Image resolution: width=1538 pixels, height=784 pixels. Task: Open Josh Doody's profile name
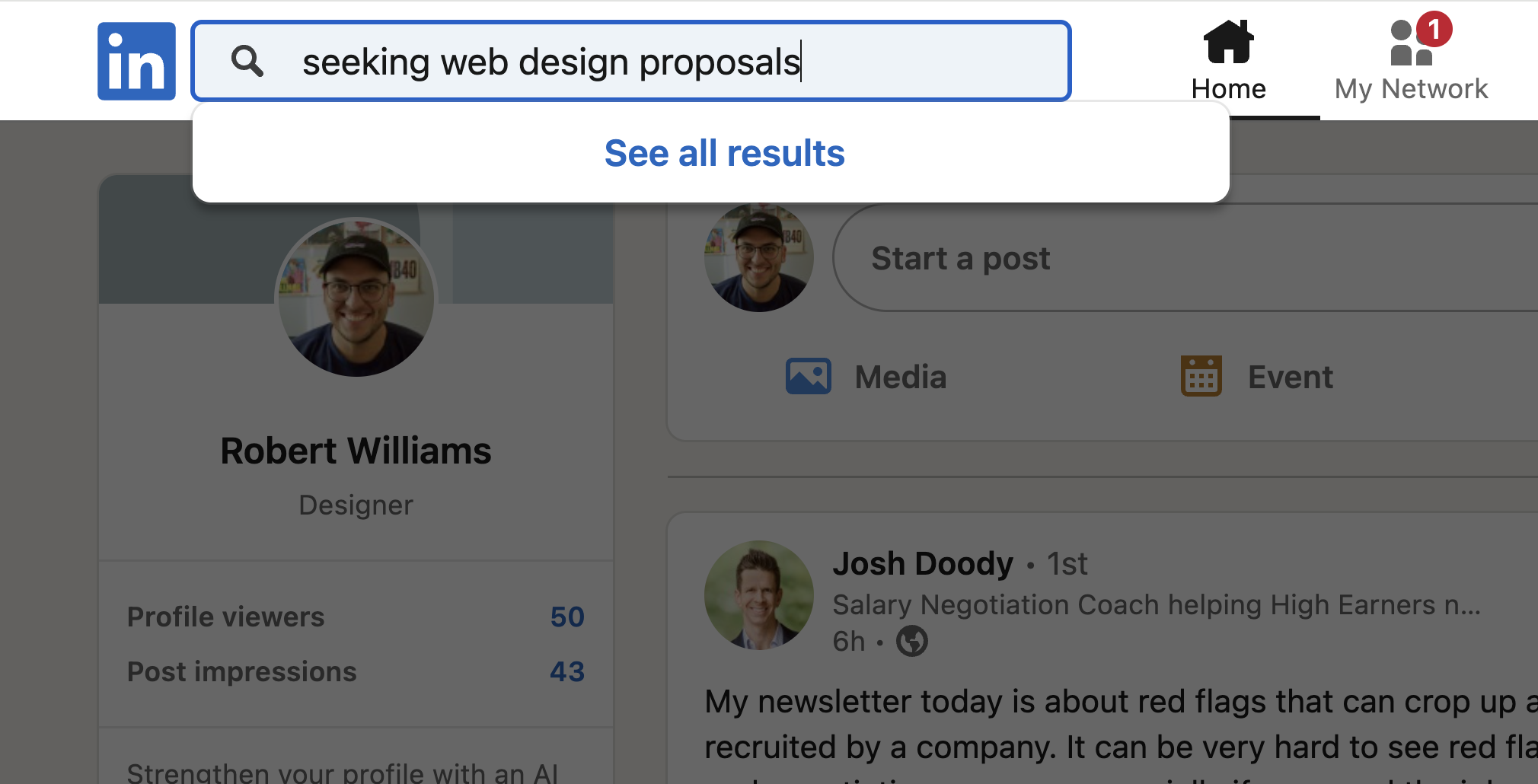[924, 563]
